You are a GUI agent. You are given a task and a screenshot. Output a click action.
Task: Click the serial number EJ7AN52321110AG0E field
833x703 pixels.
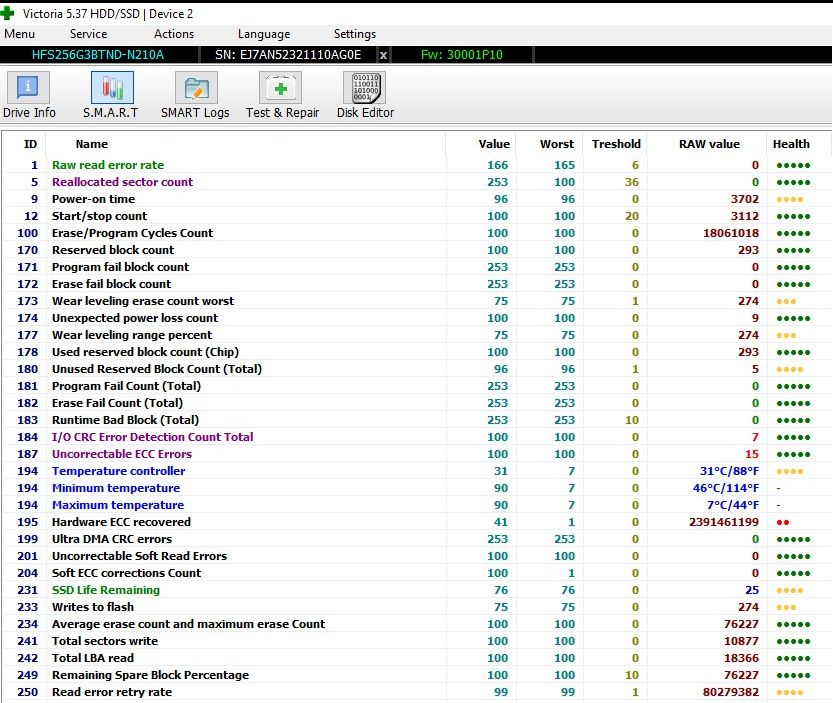tap(288, 55)
